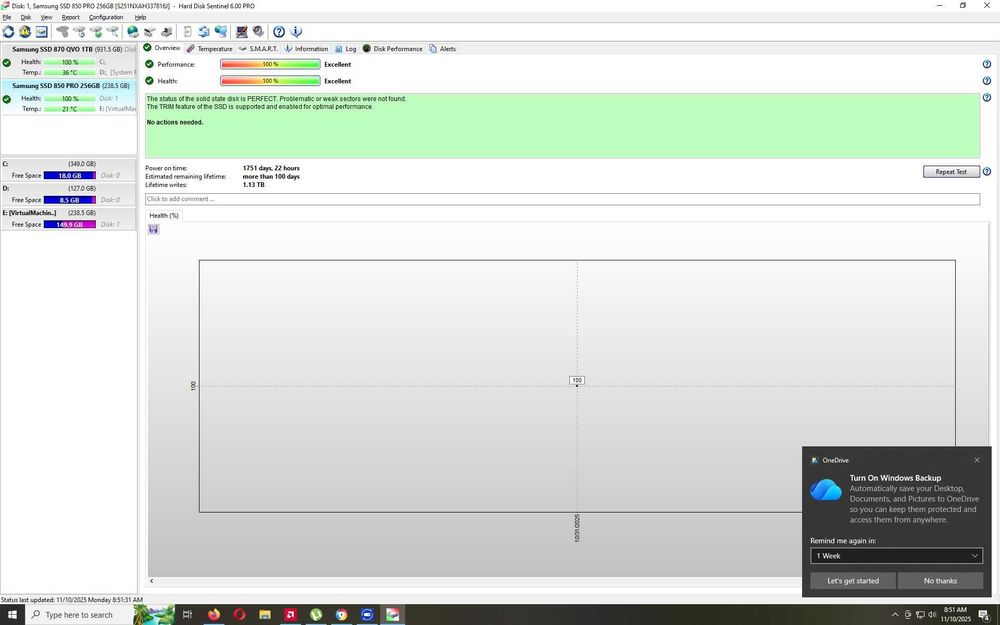This screenshot has width=1000, height=625.
Task: Open the Report menu
Action: (x=71, y=17)
